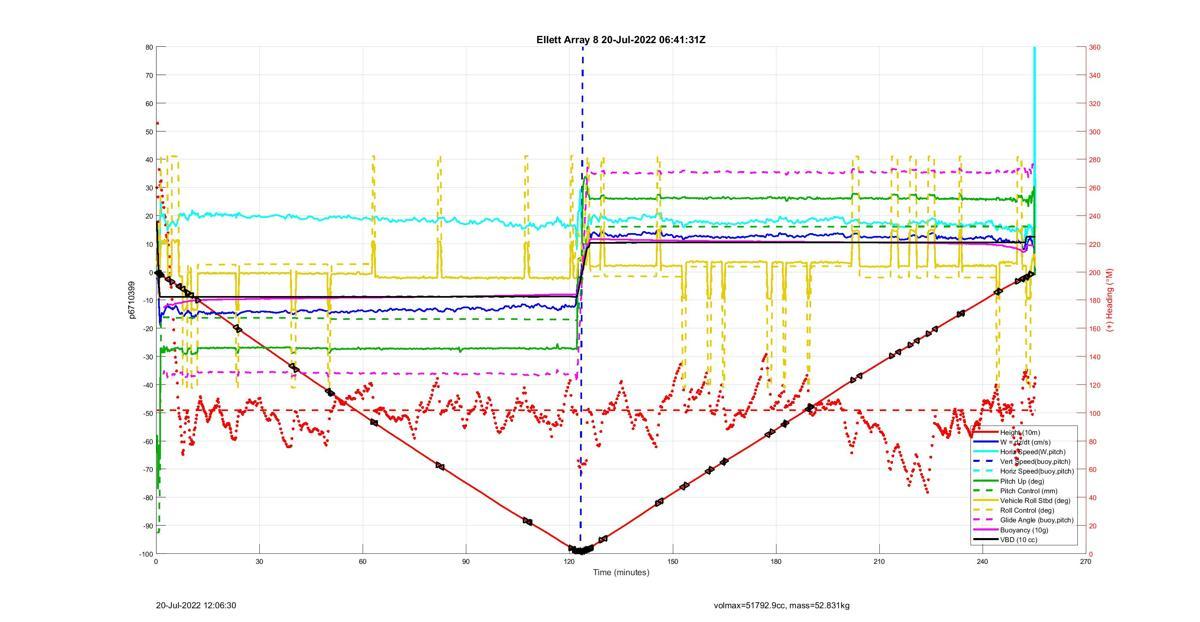
Task: Click the right y-axis tick label '360'
Action: point(1095,47)
